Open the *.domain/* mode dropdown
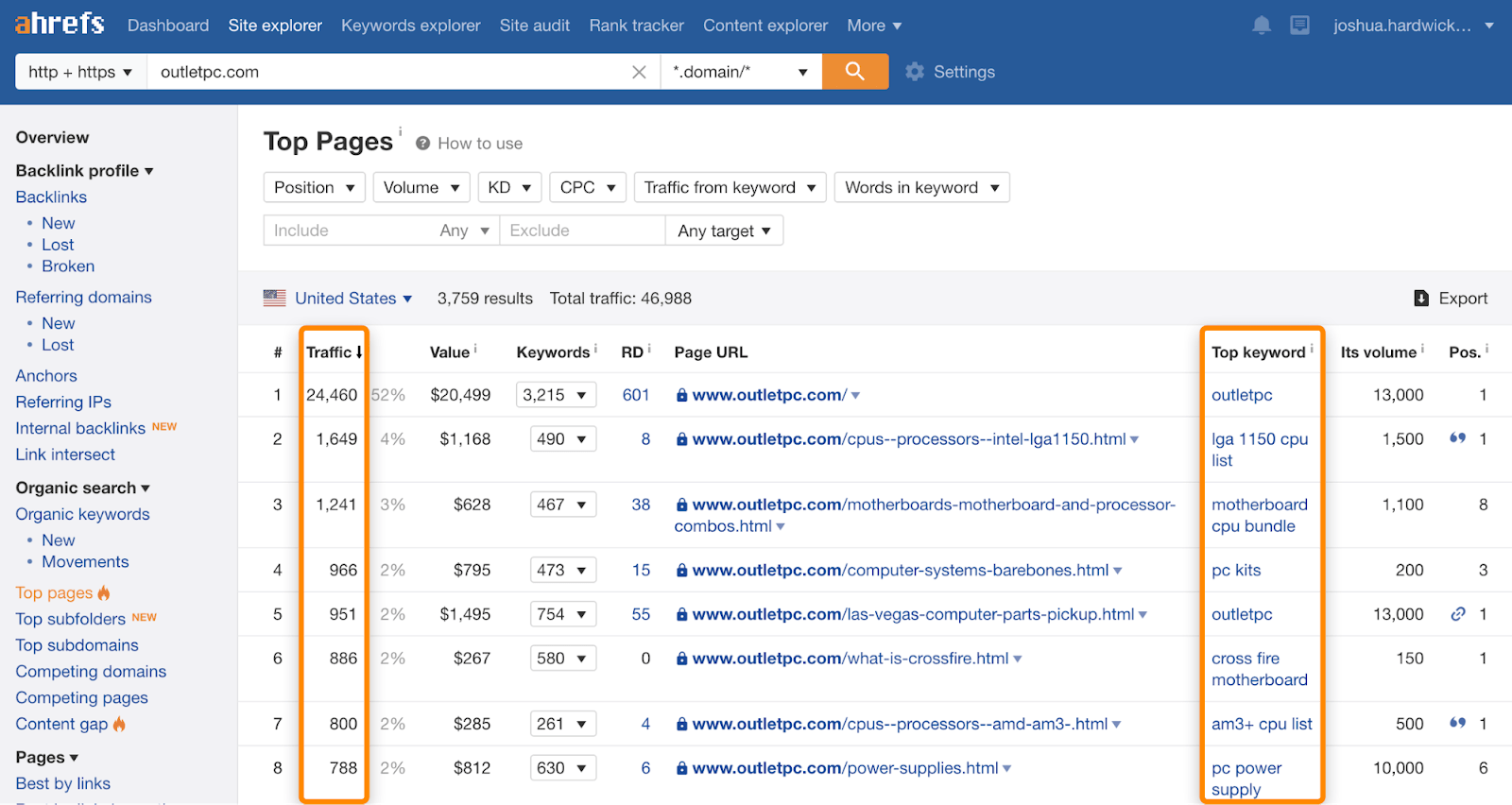1512x805 pixels. [x=741, y=72]
